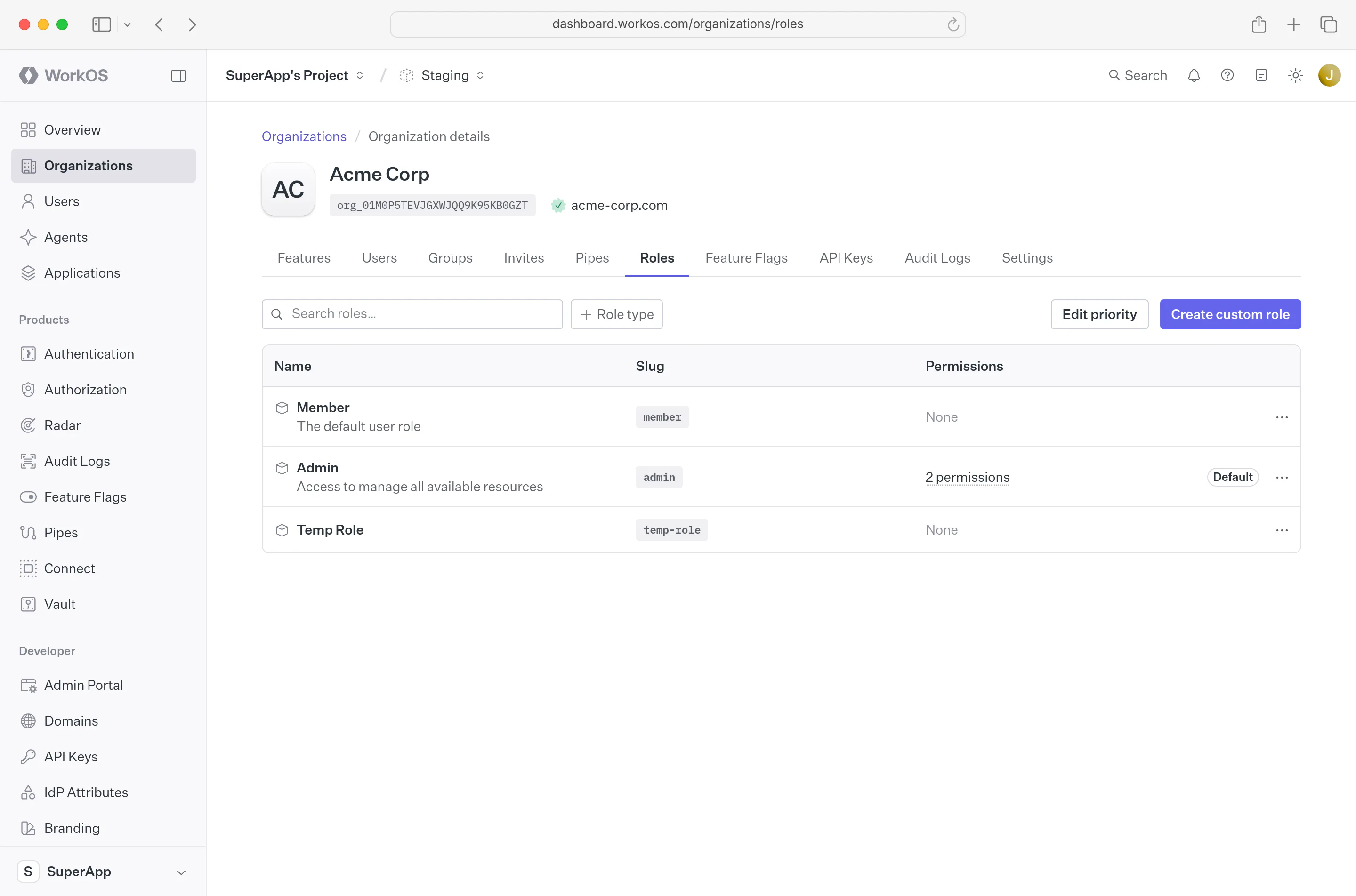The height and width of the screenshot is (896, 1356).
Task: Switch to the organization Users tab
Action: 379,258
